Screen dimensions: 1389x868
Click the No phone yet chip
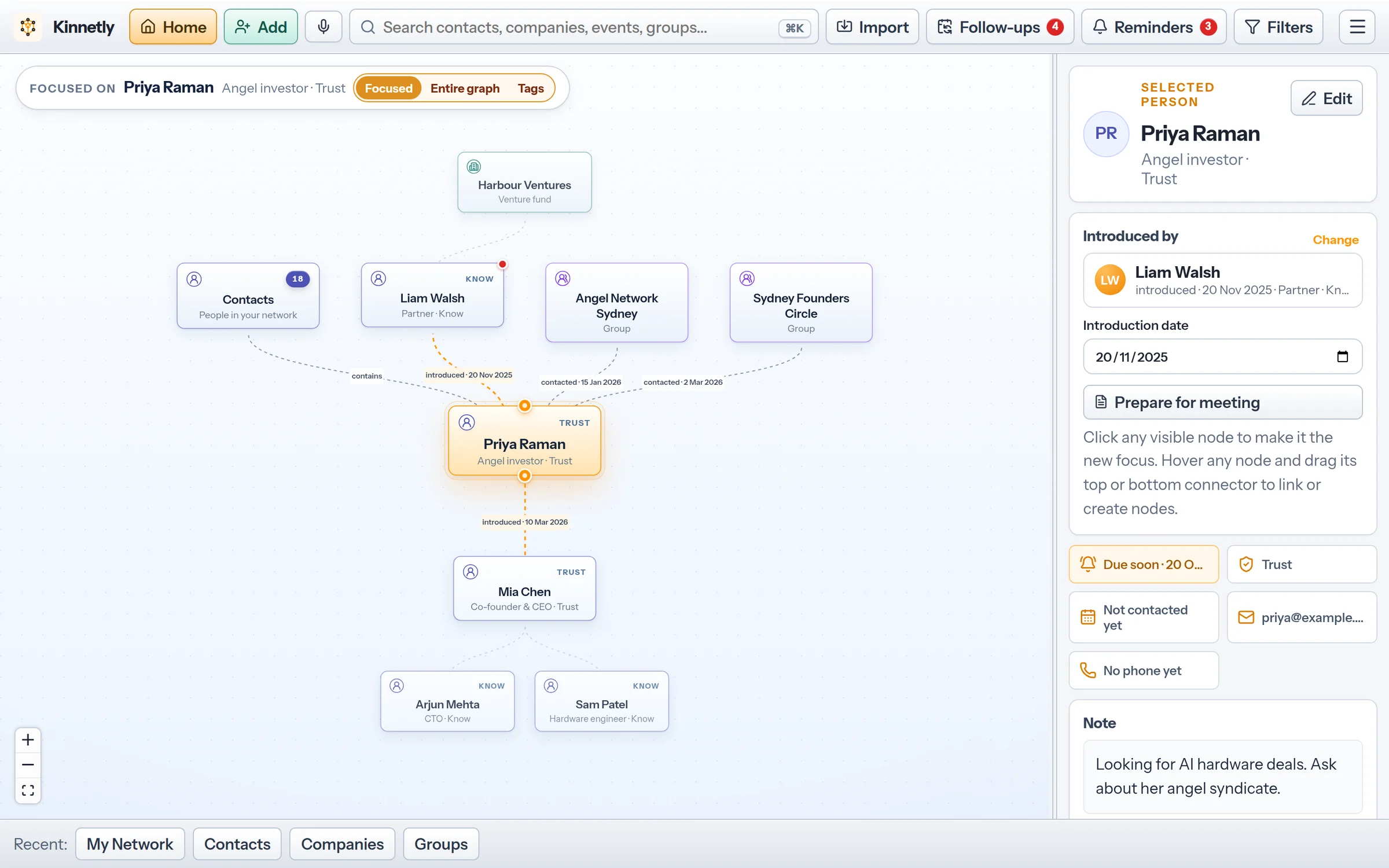(1144, 671)
